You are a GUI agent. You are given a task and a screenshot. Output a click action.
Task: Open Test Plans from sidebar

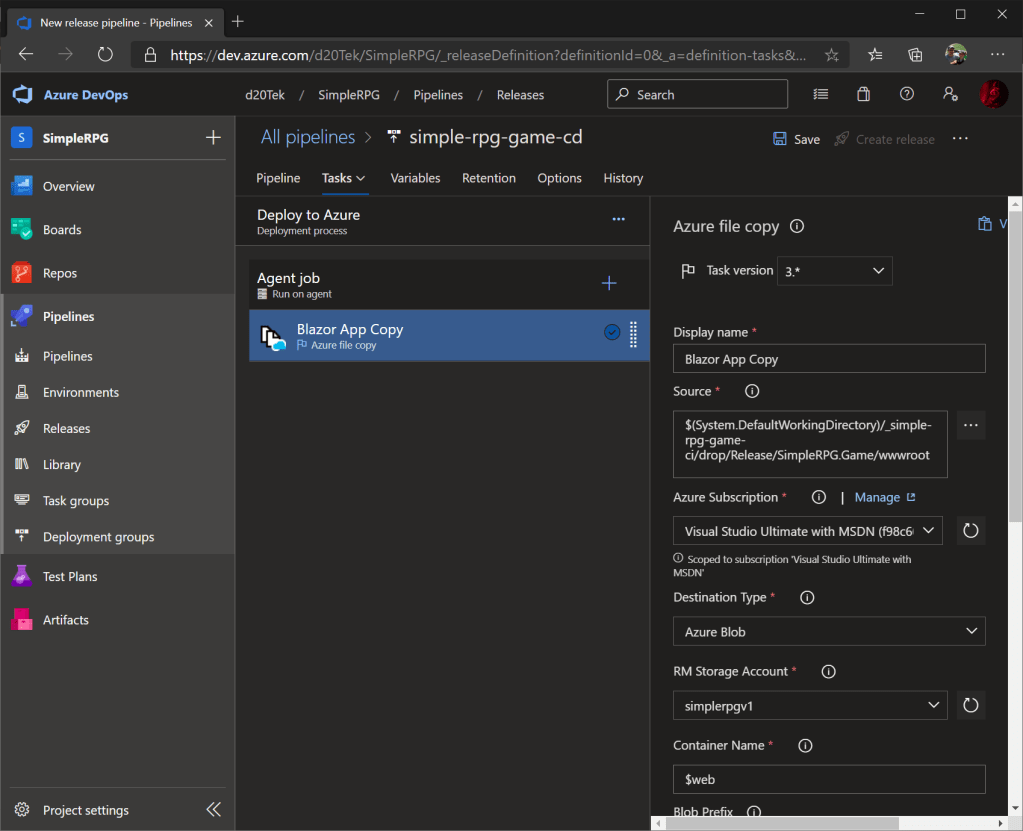tap(69, 576)
